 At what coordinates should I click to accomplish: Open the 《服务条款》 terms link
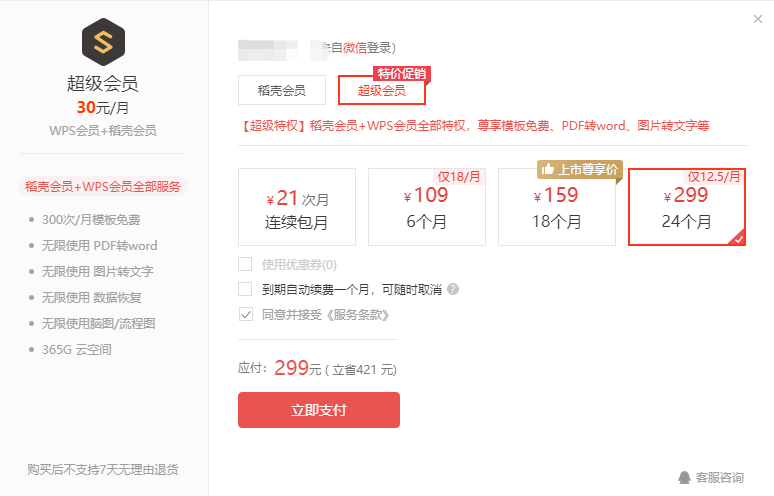coord(358,315)
